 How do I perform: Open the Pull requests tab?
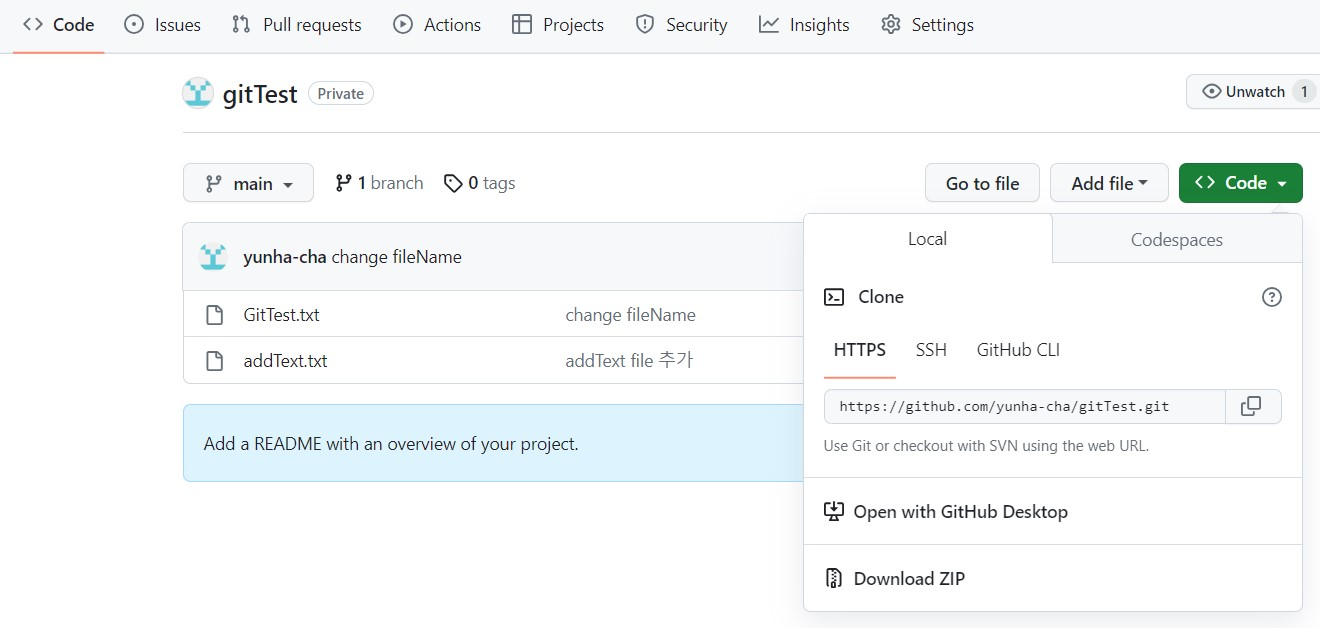(297, 25)
